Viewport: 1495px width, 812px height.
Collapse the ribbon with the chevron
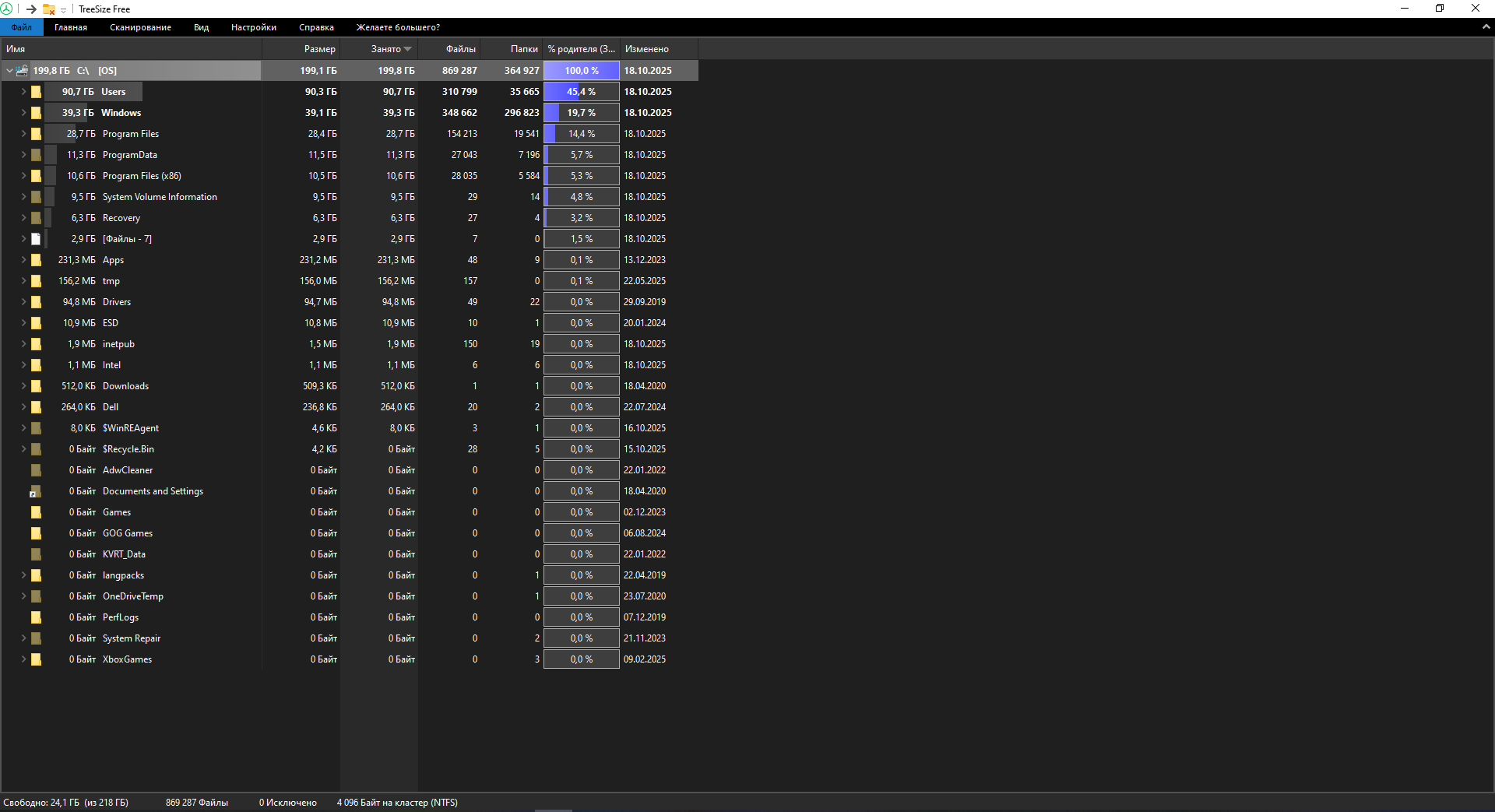1486,26
